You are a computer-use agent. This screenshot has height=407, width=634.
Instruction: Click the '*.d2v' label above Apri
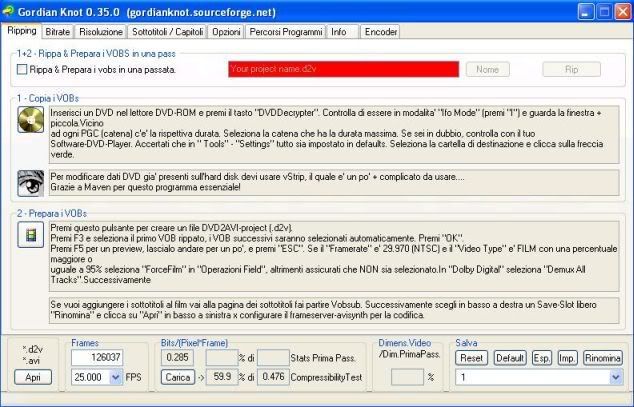[x=32, y=349]
